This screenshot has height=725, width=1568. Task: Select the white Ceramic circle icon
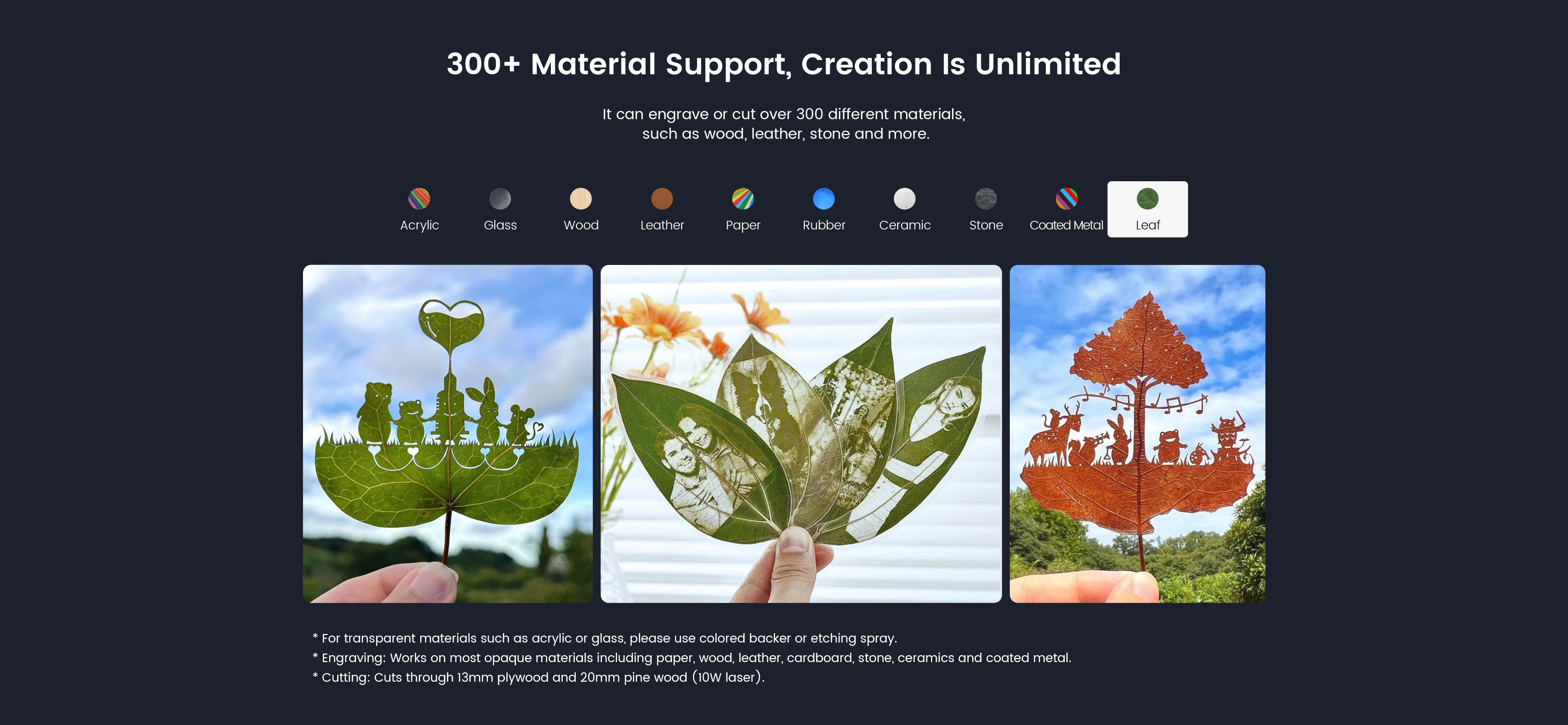point(904,198)
